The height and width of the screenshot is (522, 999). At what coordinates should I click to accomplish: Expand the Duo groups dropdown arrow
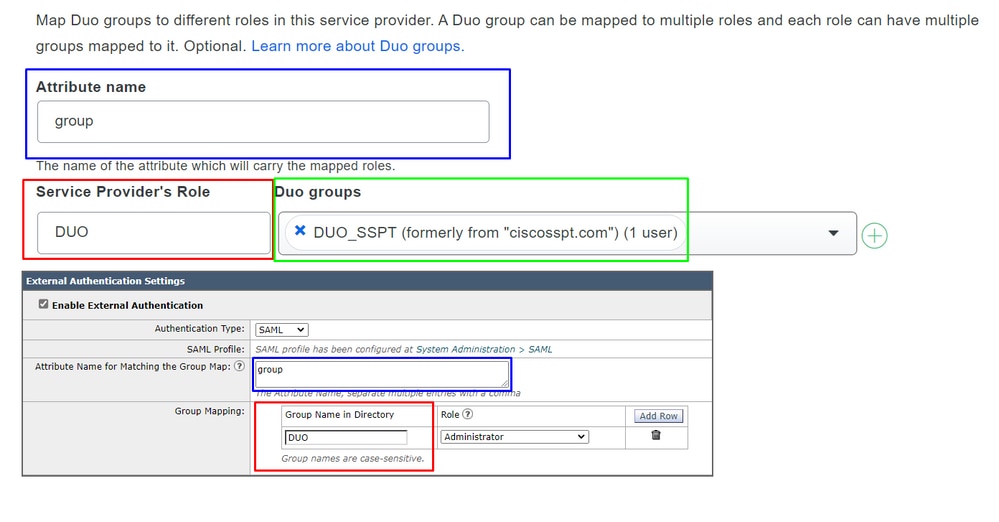[x=833, y=233]
